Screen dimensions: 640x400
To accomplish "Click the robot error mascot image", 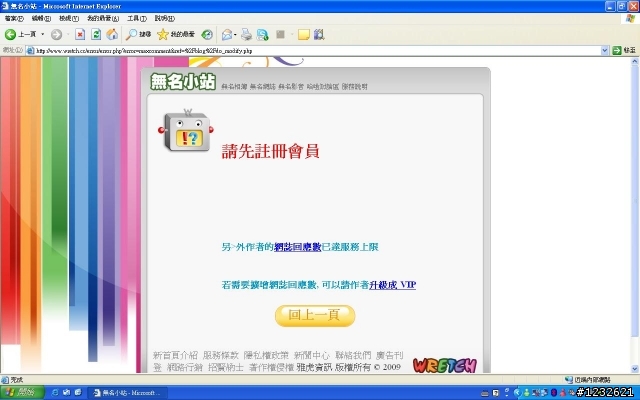I will tap(186, 131).
